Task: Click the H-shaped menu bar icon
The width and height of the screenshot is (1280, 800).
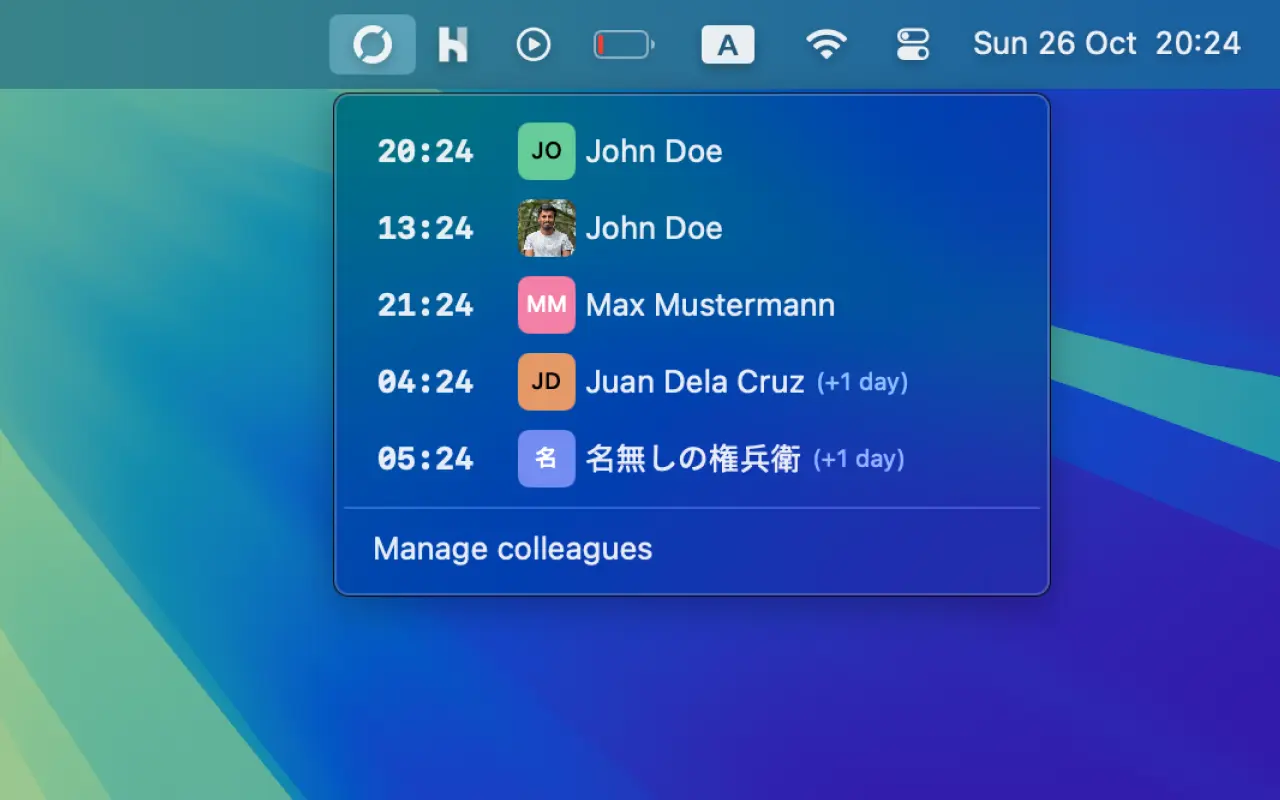Action: click(453, 44)
